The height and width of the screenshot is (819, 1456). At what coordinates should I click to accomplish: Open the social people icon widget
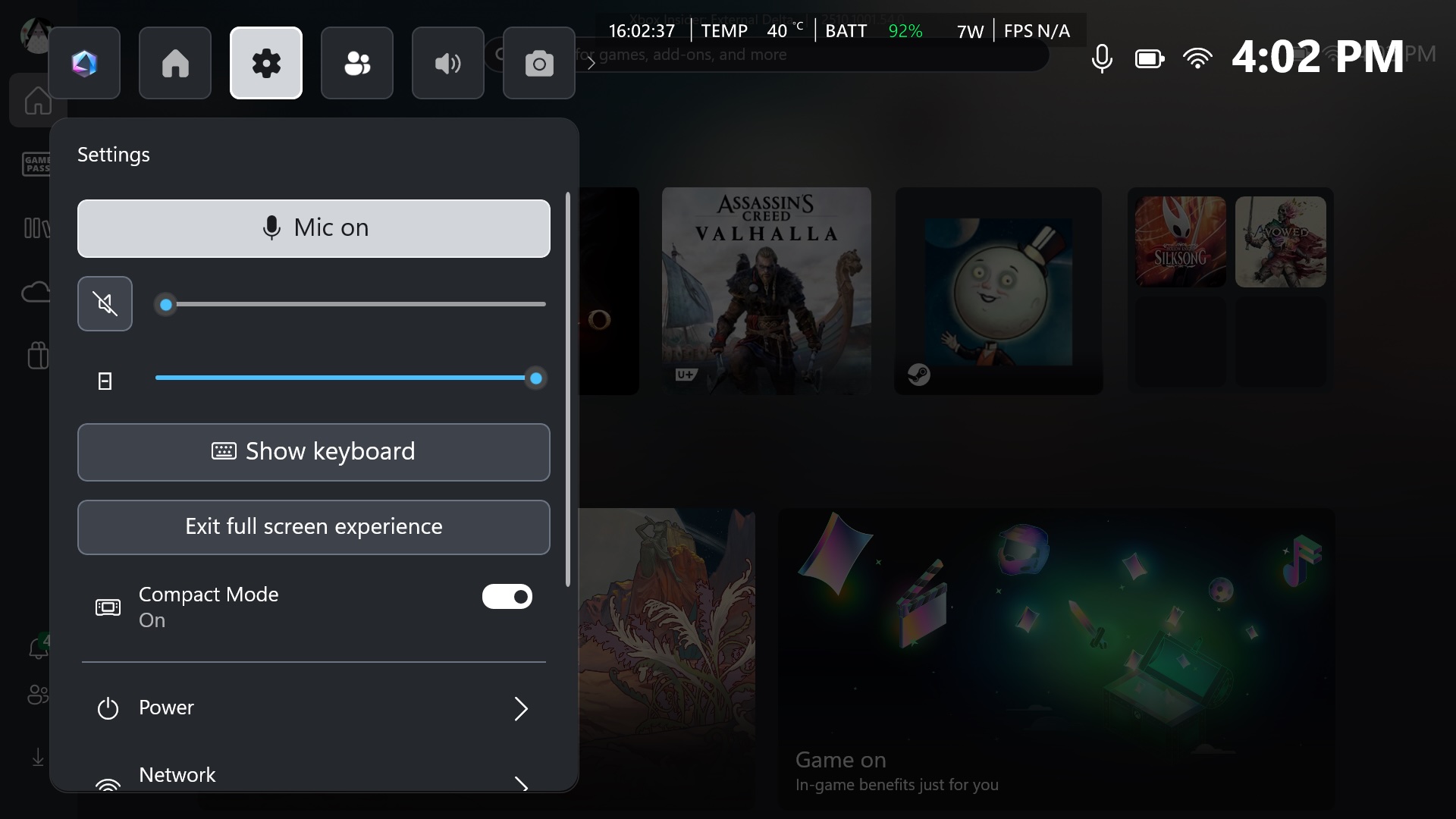[357, 63]
